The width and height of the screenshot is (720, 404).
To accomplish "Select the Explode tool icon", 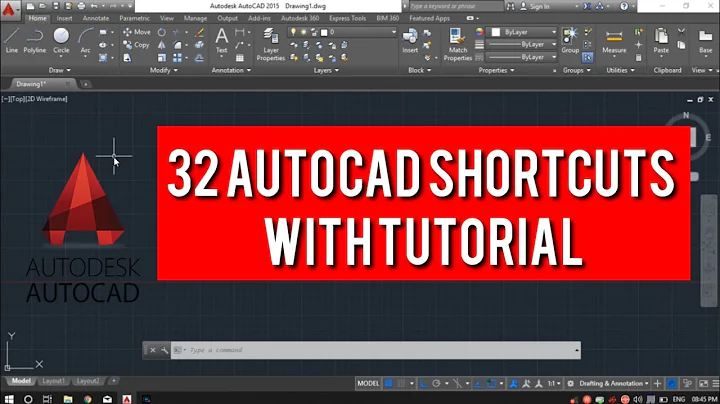I will click(x=199, y=45).
